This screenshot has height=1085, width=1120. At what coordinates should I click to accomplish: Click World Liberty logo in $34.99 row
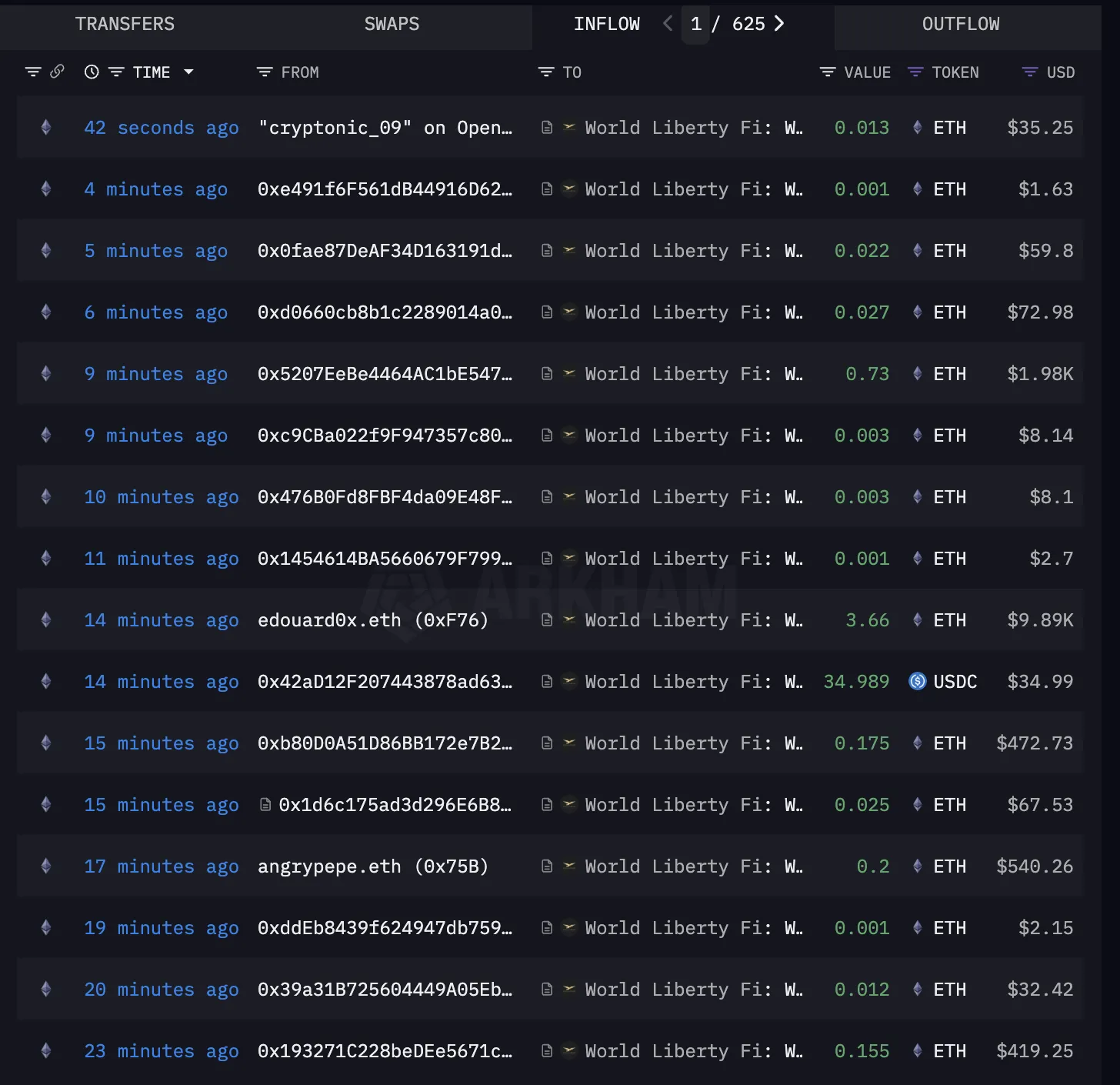pyautogui.click(x=569, y=681)
